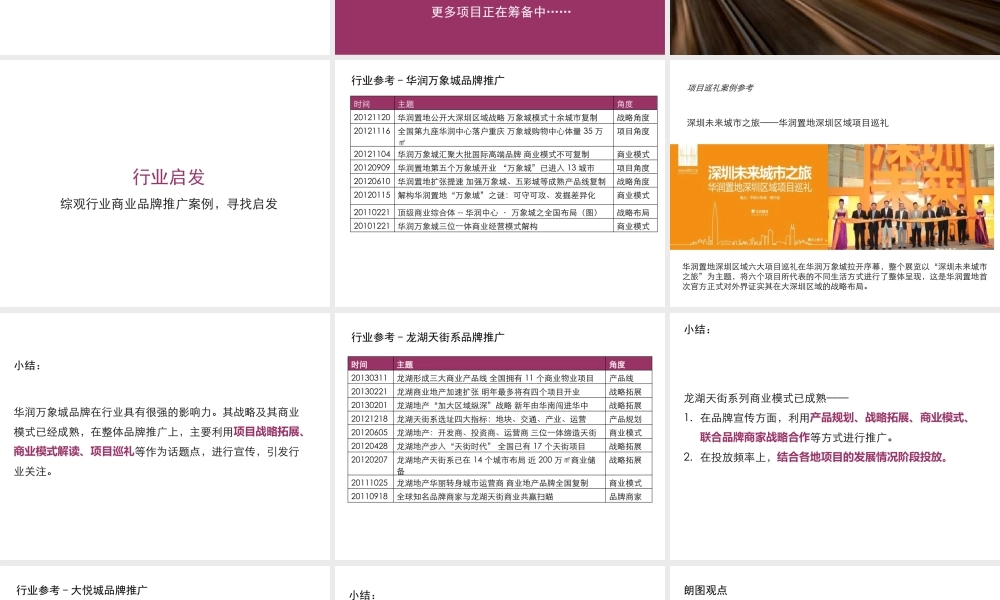Click the row dated 20130221 in 龙湖 table
1000x600 pixels.
[x=500, y=391]
